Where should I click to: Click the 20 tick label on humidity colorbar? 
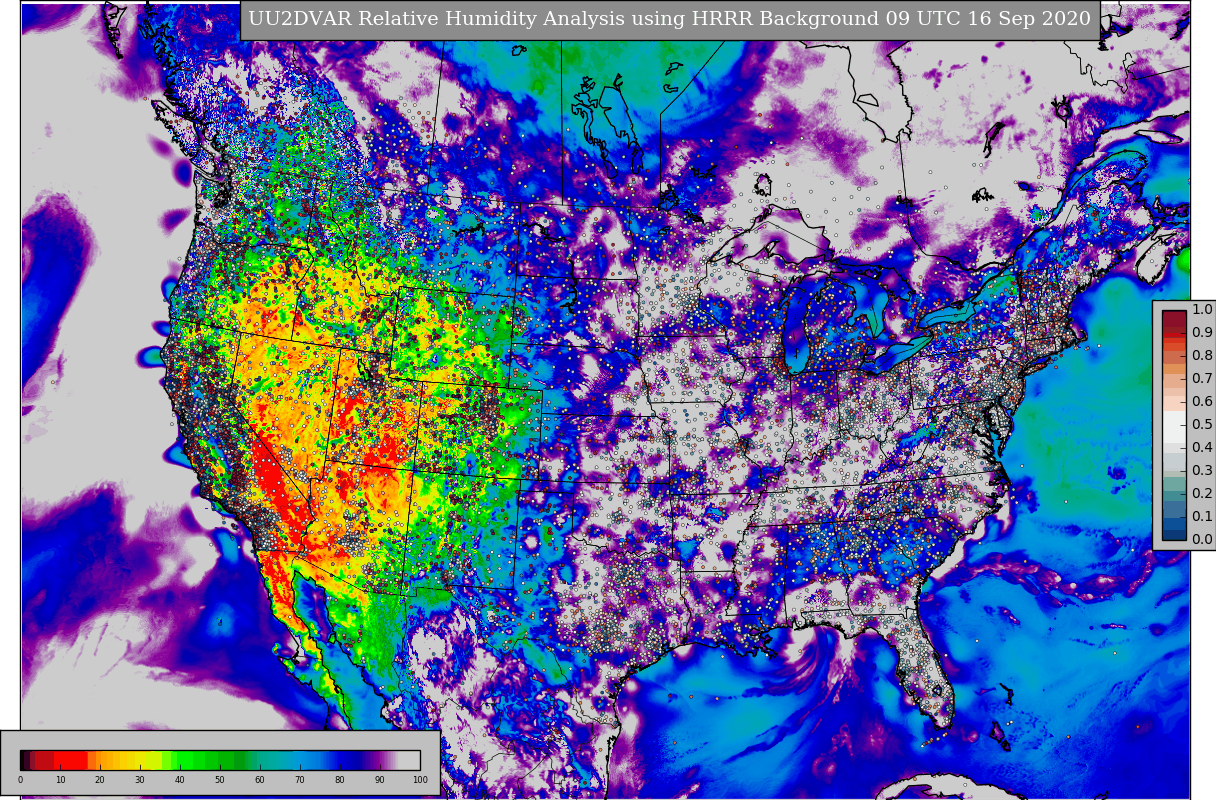(x=100, y=780)
